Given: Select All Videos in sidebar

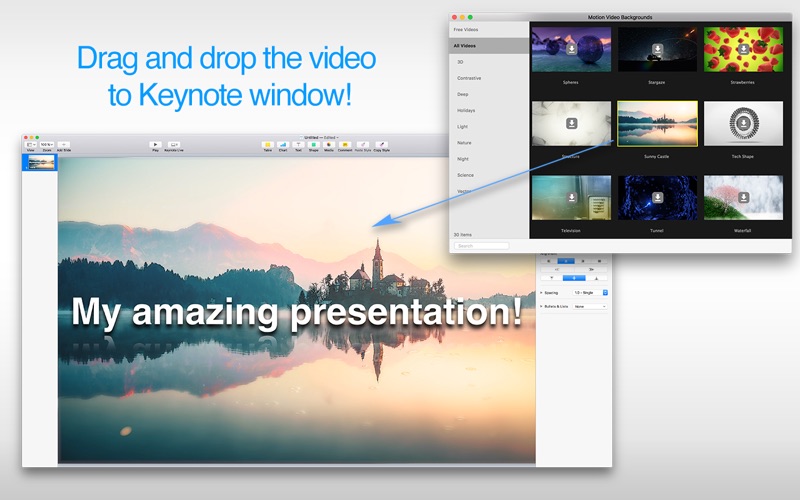Looking at the screenshot, I should (x=489, y=46).
